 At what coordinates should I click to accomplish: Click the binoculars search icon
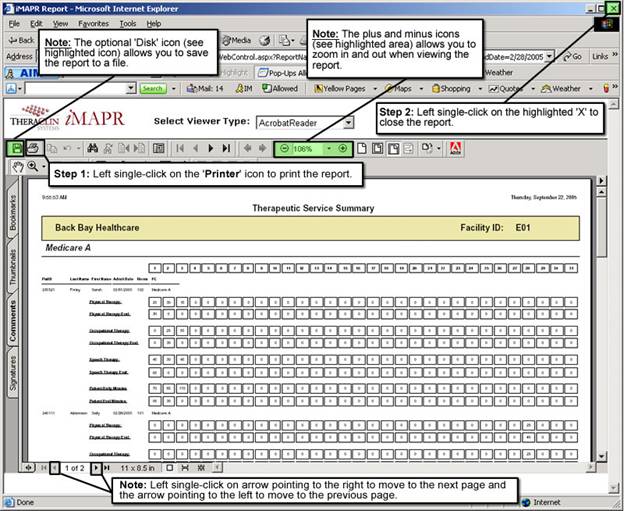point(93,148)
